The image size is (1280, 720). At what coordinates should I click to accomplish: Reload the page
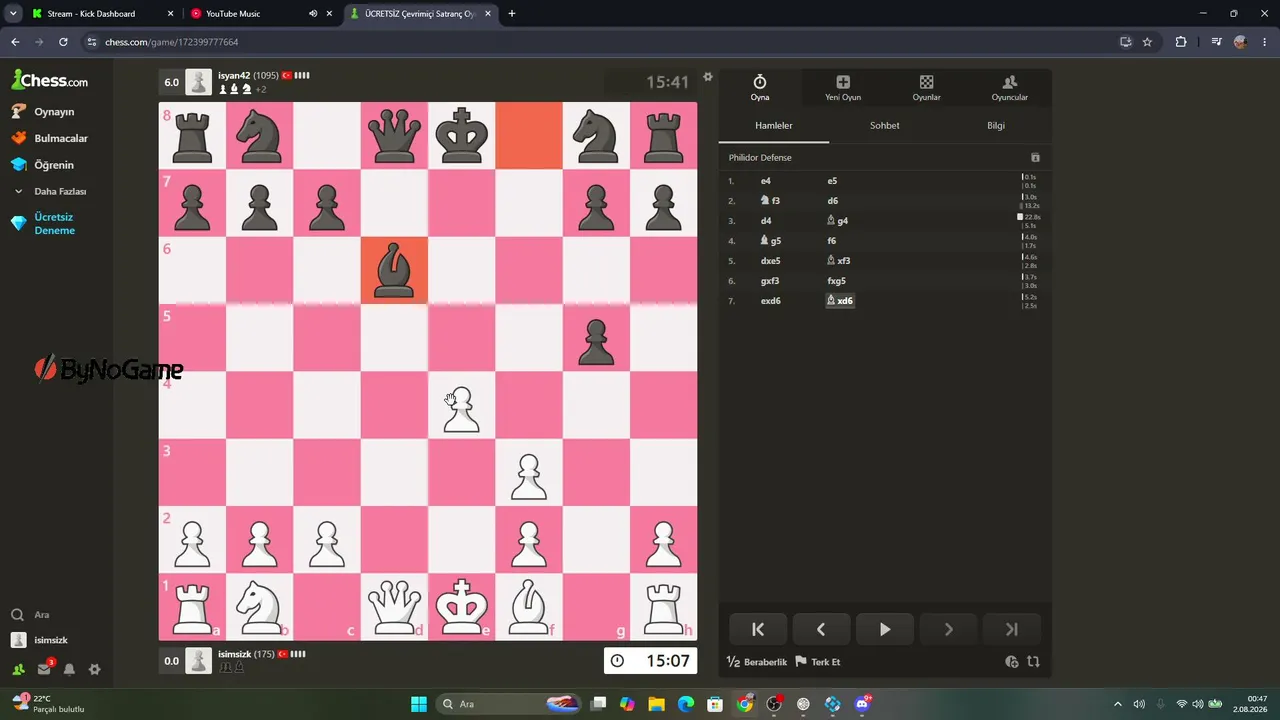(63, 42)
